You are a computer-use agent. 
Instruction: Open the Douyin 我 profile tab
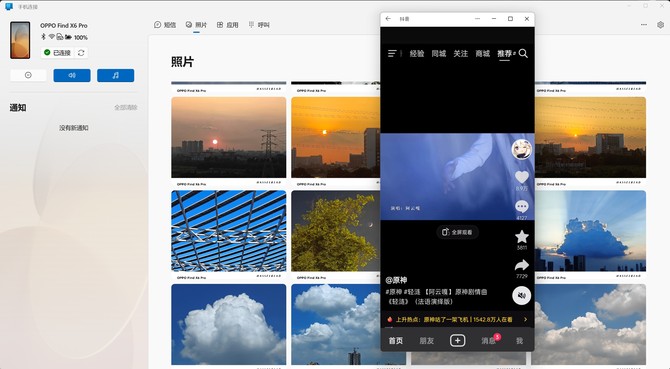coord(519,340)
